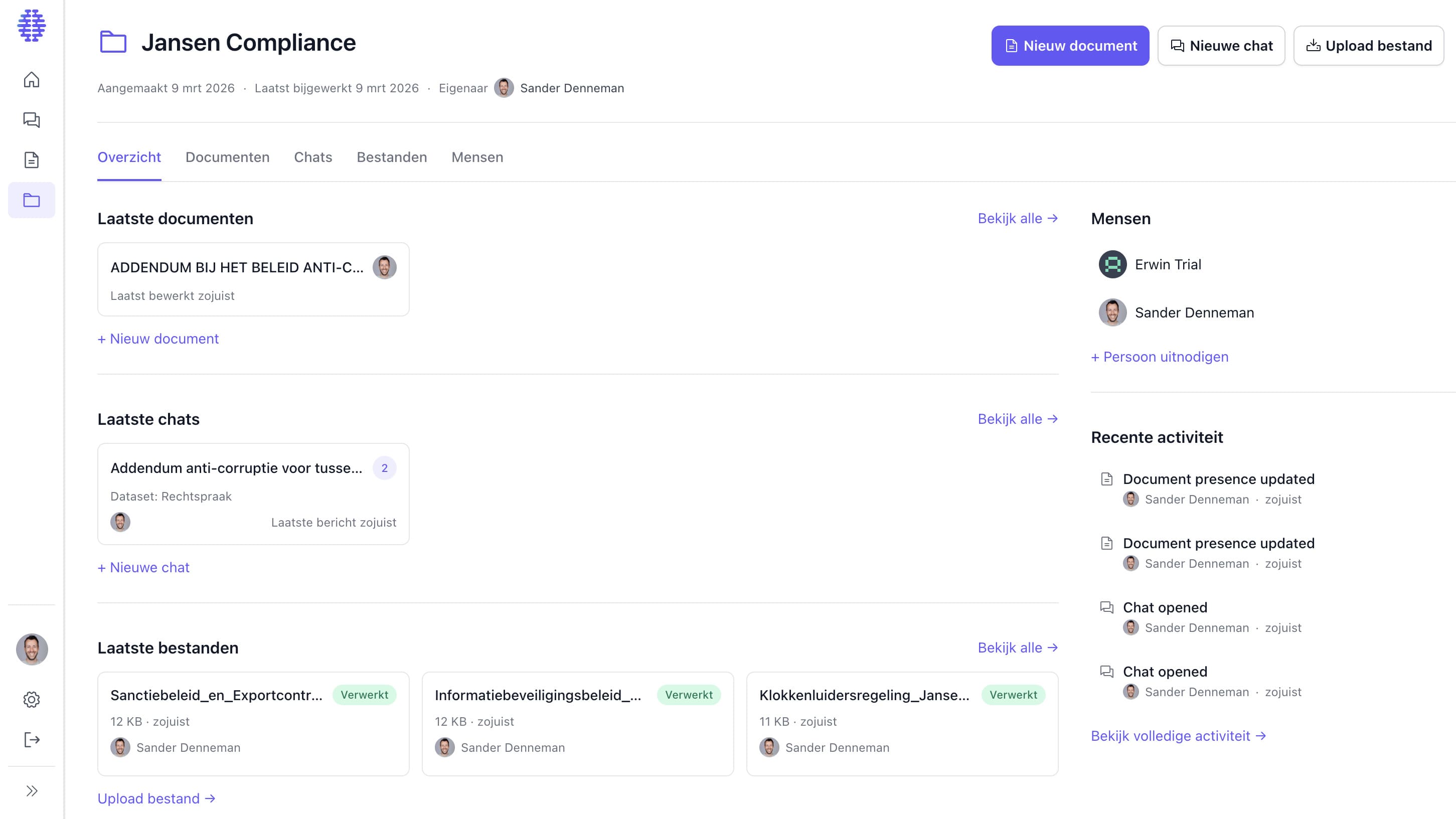Expand sidebar with double chevron icon
The height and width of the screenshot is (819, 1456).
tap(32, 791)
